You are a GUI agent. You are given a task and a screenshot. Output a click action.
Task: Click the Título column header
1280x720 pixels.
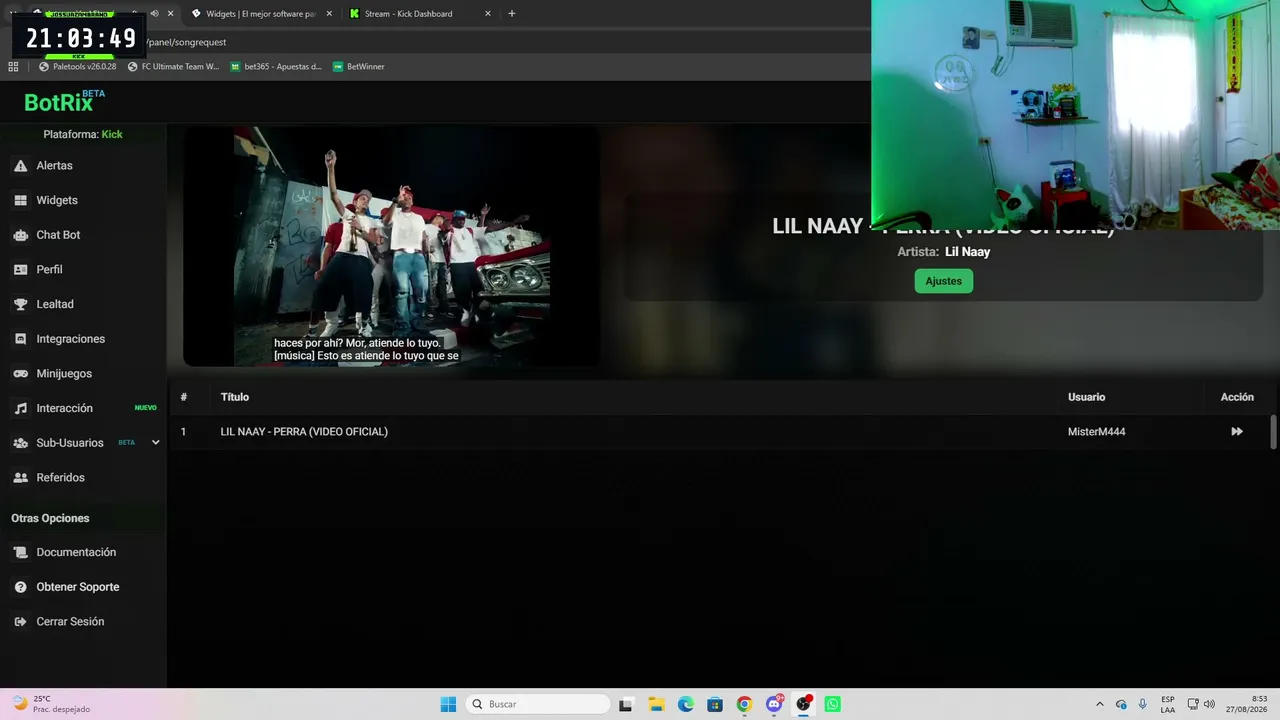(x=235, y=397)
